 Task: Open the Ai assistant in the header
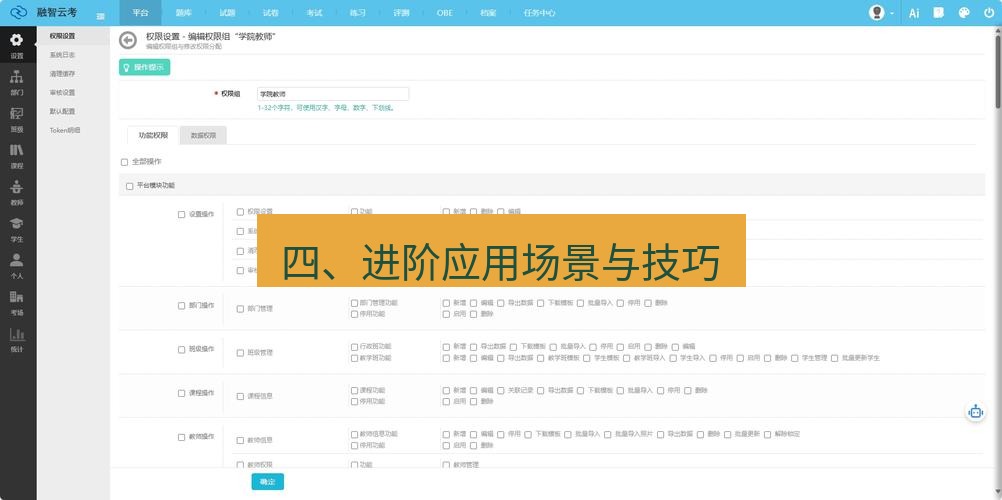(914, 13)
